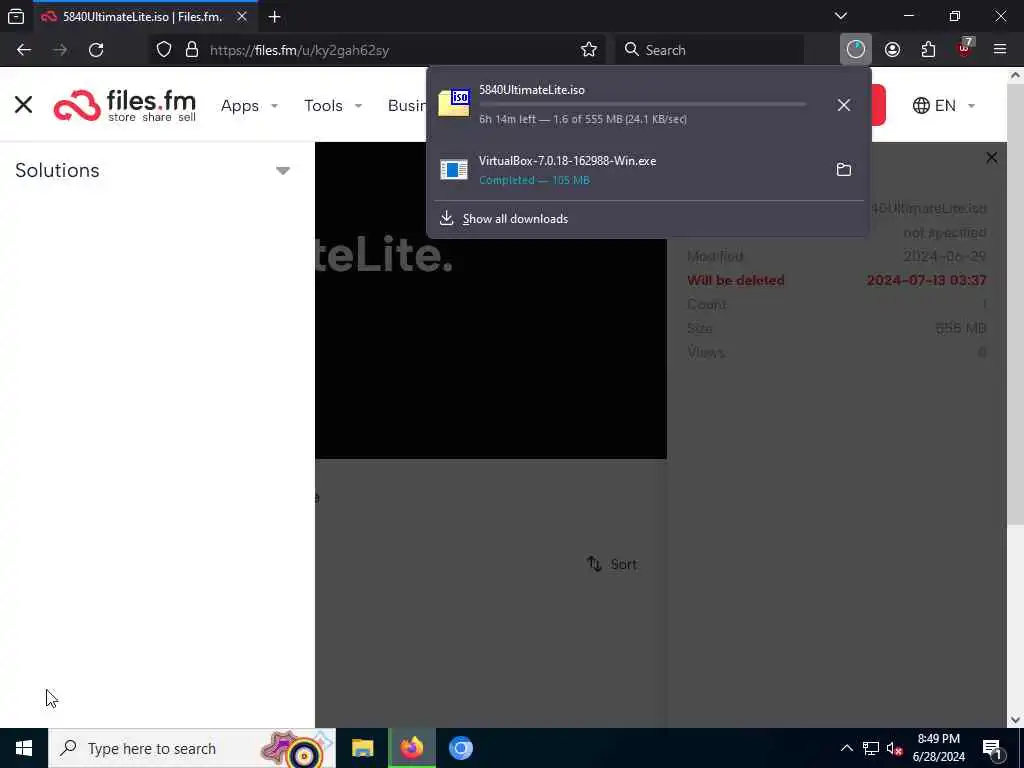
Task: Open the taskbar clock and date
Action: tap(938, 748)
